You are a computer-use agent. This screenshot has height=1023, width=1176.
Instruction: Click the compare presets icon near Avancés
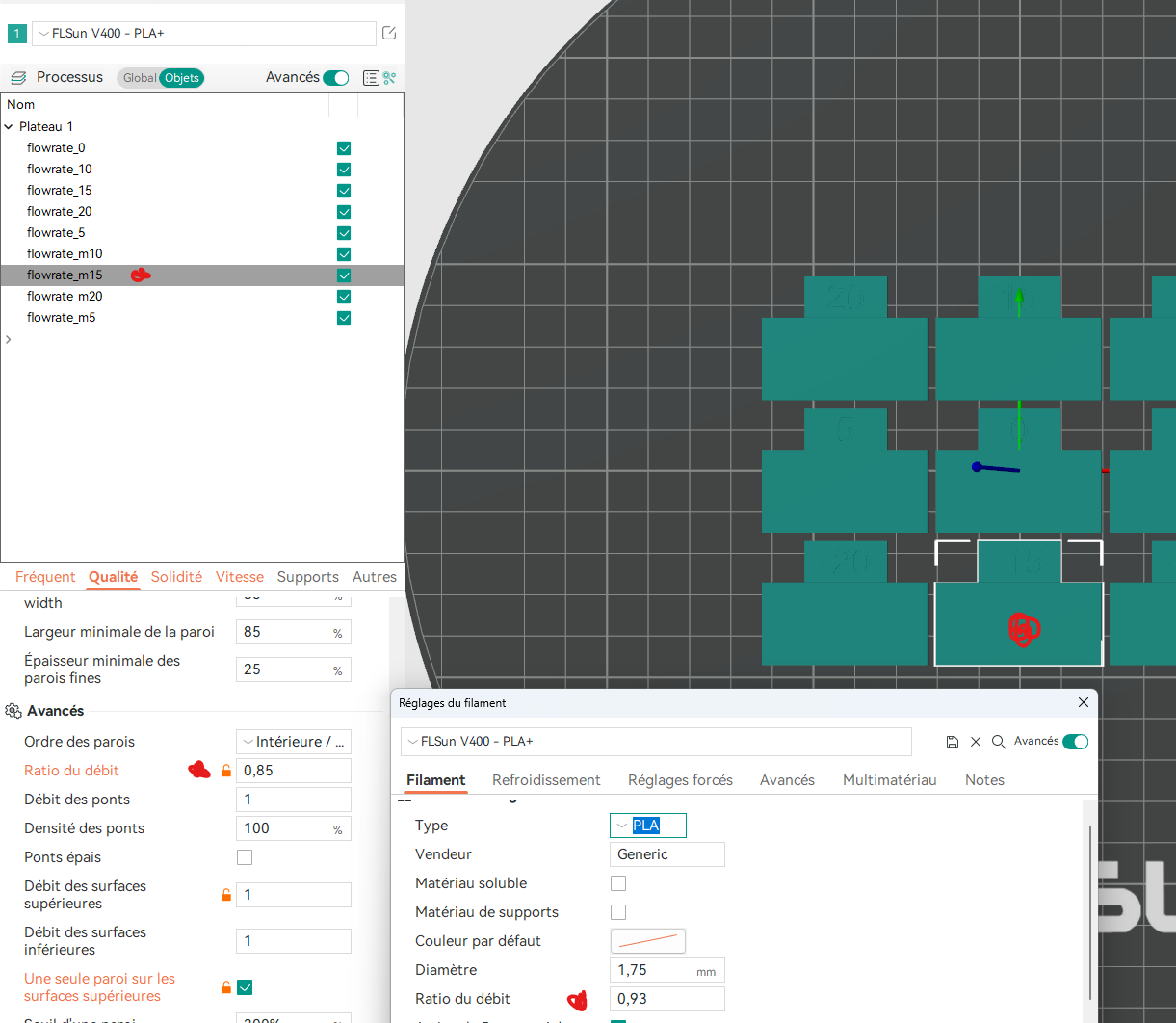click(x=389, y=78)
